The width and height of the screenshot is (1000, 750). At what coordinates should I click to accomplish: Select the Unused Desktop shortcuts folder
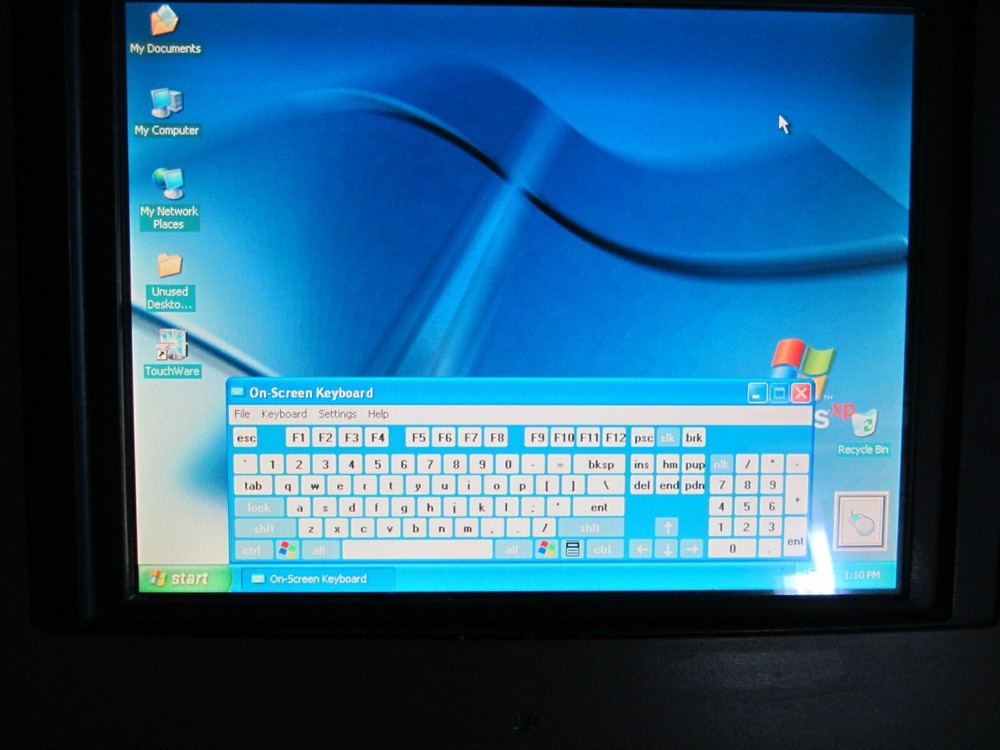[170, 282]
